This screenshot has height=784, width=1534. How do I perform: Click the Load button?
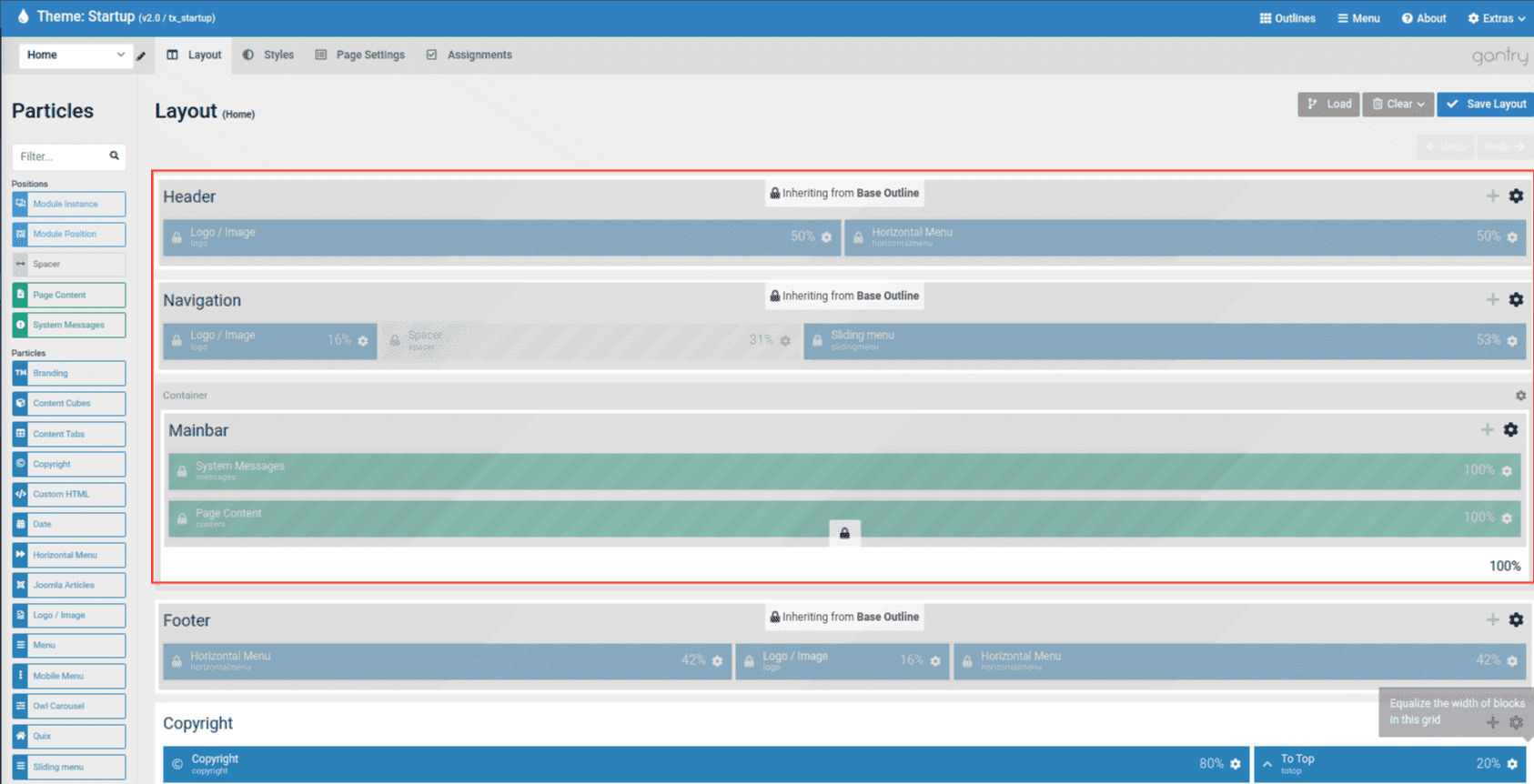click(1328, 105)
